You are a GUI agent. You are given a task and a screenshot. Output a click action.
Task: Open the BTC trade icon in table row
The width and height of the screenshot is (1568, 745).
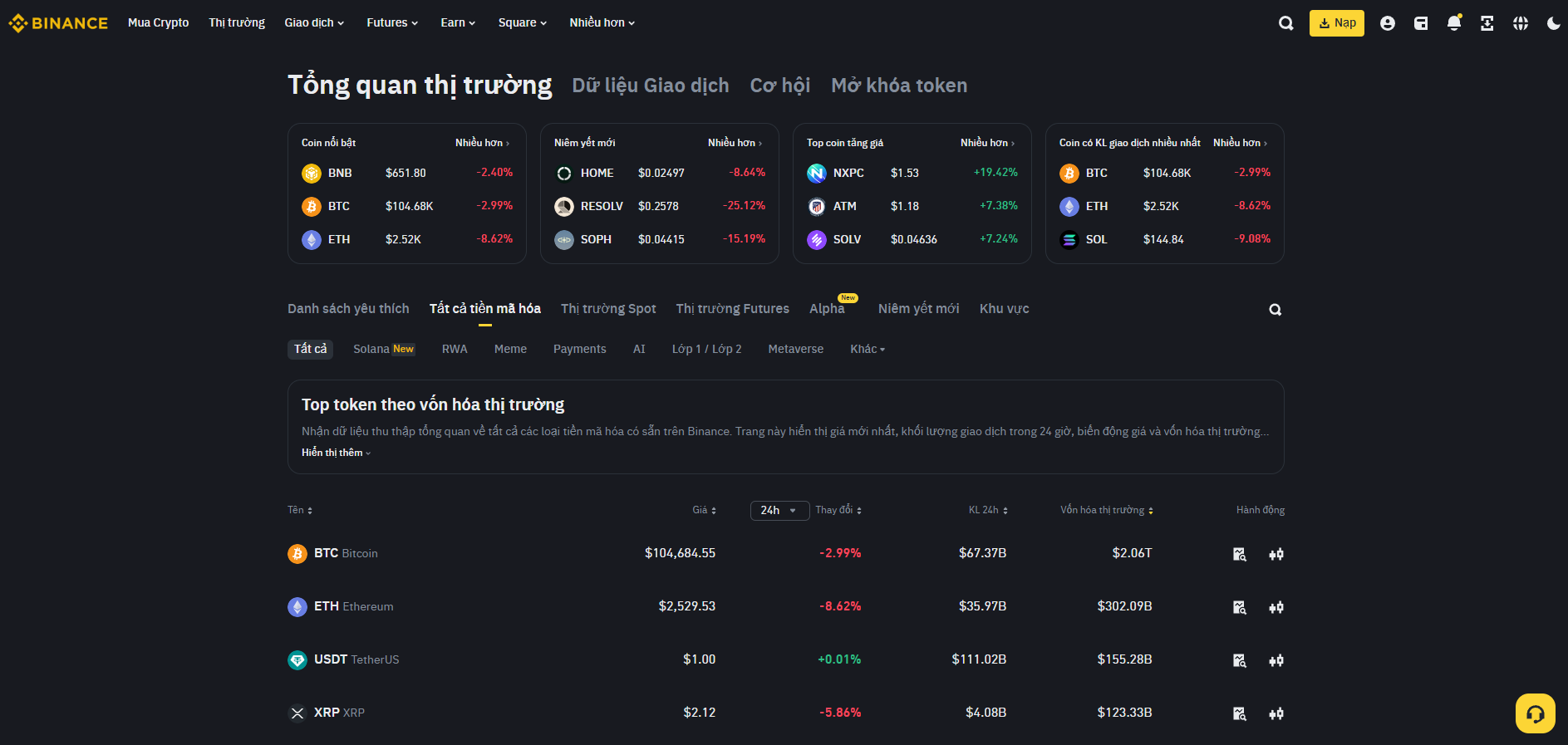point(1276,554)
